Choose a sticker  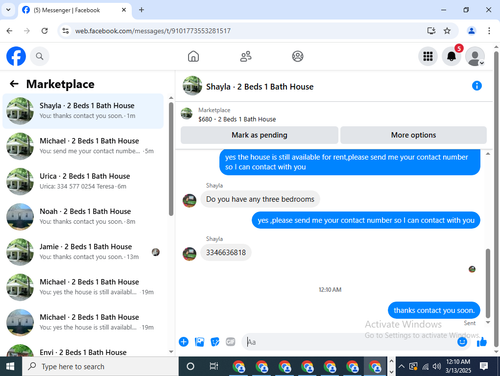(215, 342)
